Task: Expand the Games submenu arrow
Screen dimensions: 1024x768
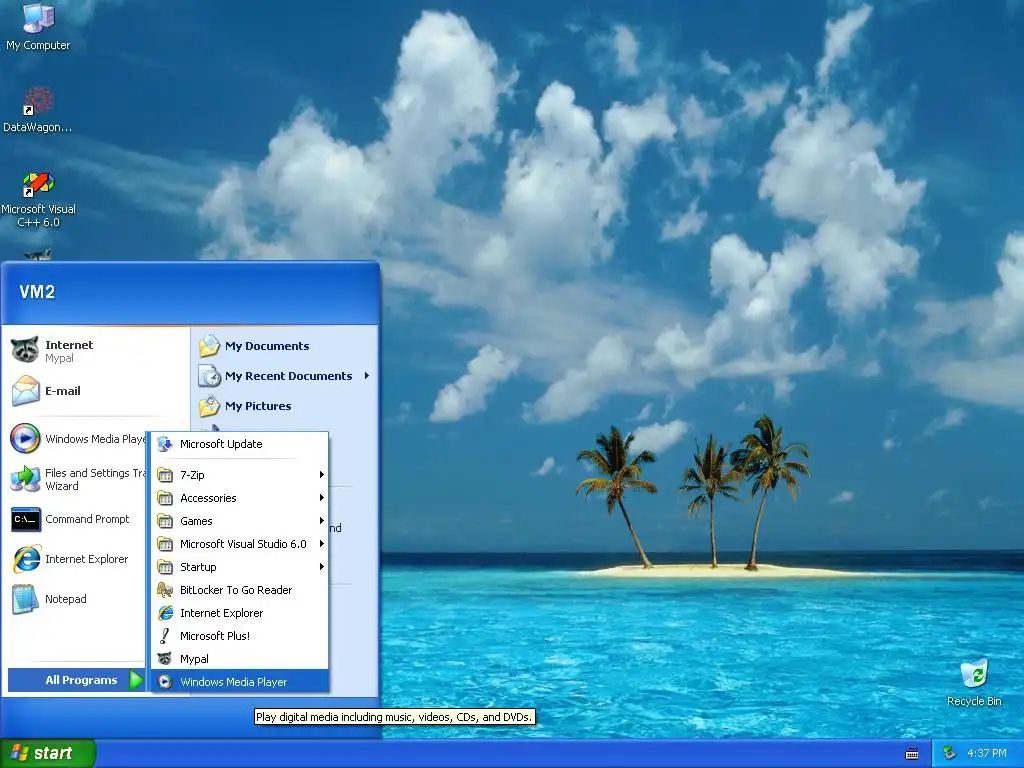Action: pos(321,520)
